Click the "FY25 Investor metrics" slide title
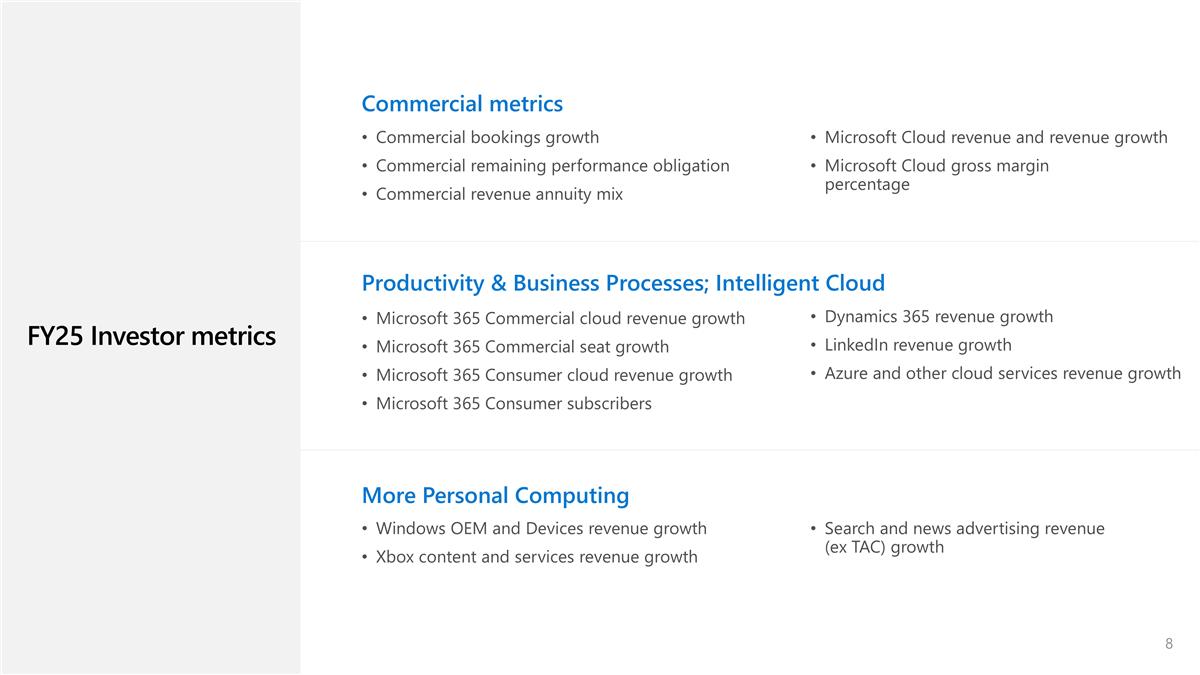 151,336
